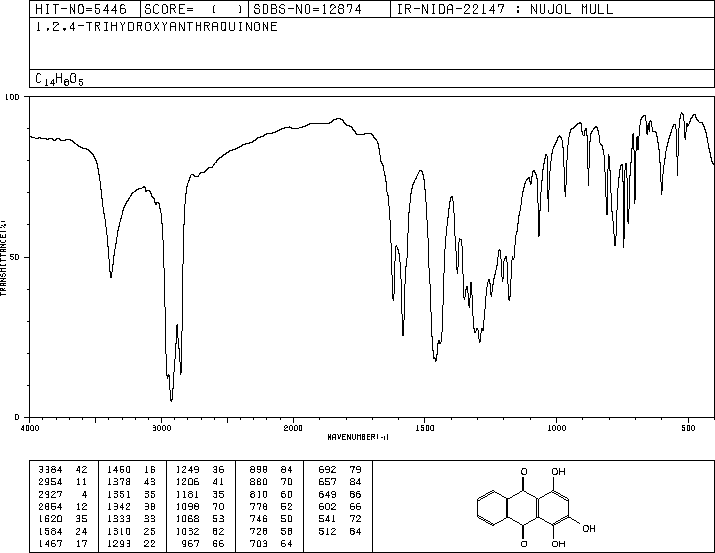Click peak table entry 657
Screen dimensions: 715x553
coord(327,482)
